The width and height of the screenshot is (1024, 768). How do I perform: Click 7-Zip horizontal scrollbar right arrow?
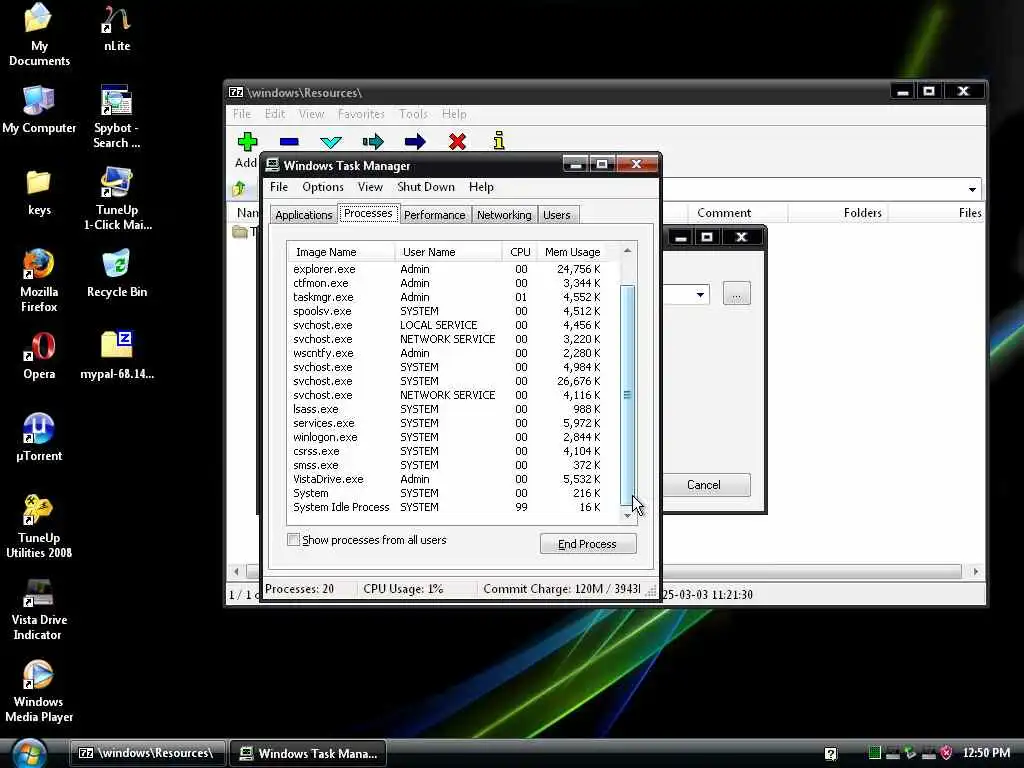click(x=976, y=571)
